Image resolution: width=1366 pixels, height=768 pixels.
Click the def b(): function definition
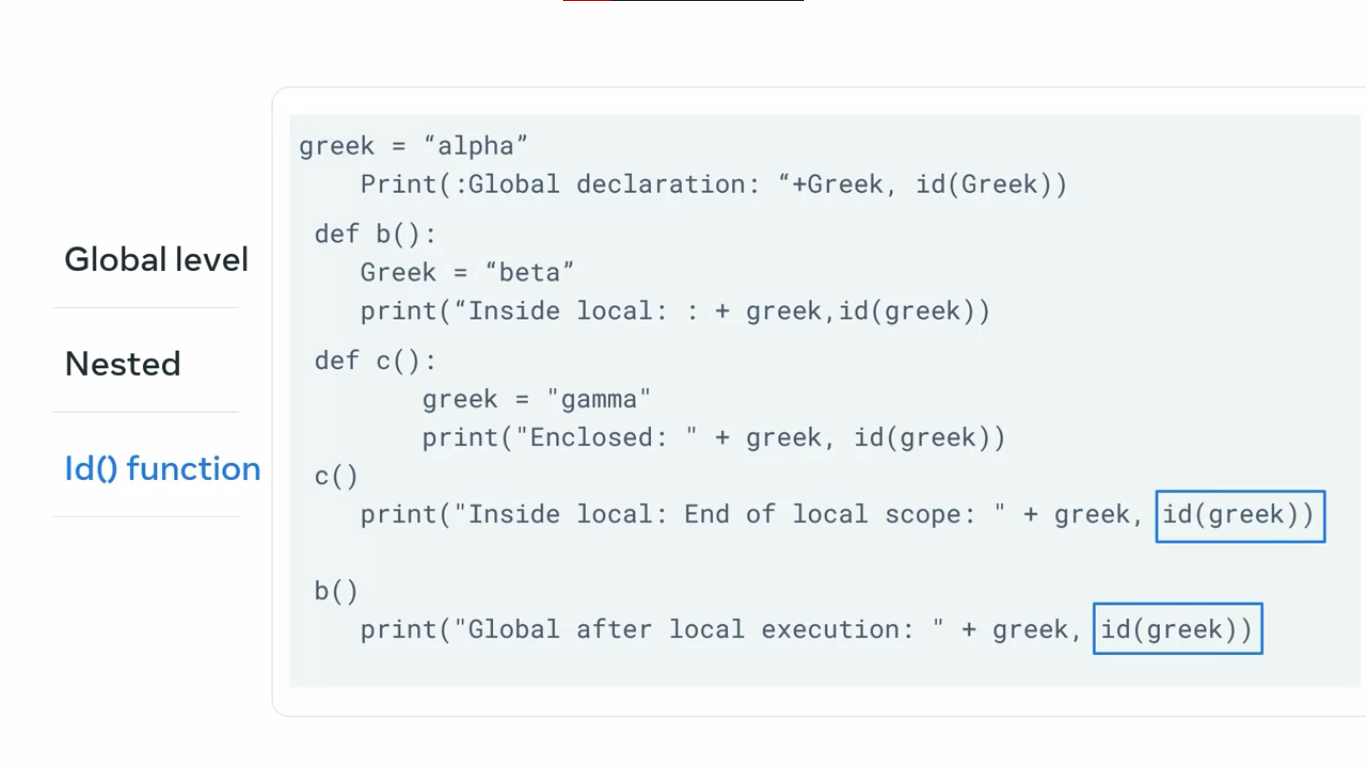coord(376,234)
